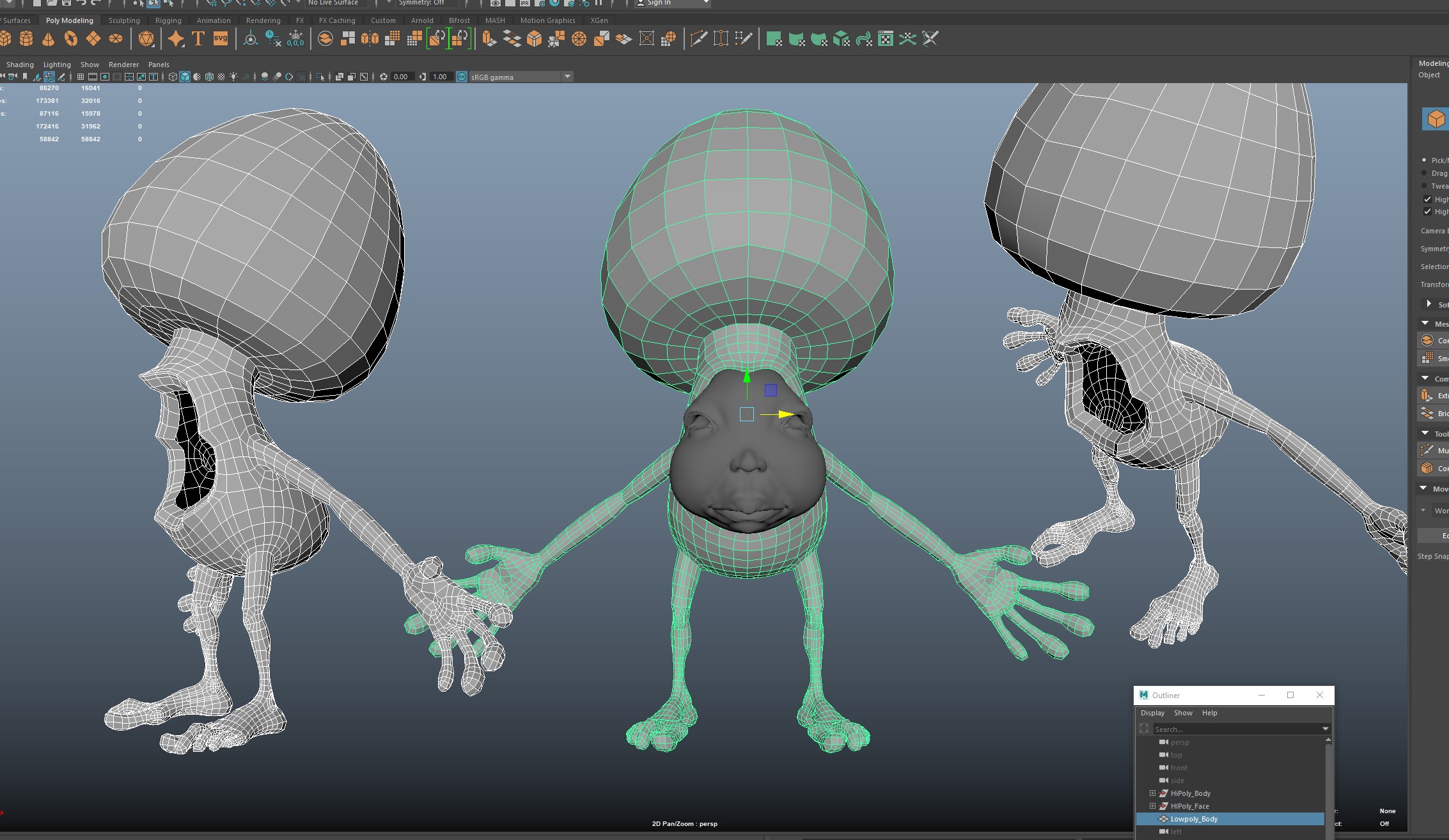
Task: Switch to the Rigging shelf tab
Action: point(168,20)
